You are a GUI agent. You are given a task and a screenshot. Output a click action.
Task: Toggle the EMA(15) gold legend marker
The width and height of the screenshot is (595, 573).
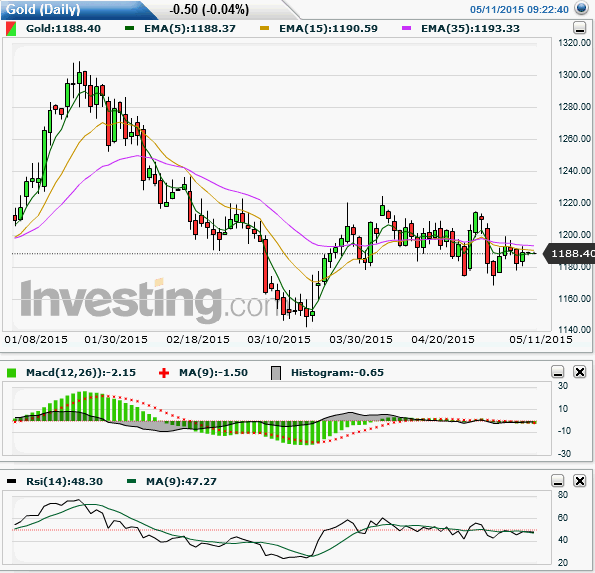pyautogui.click(x=264, y=28)
